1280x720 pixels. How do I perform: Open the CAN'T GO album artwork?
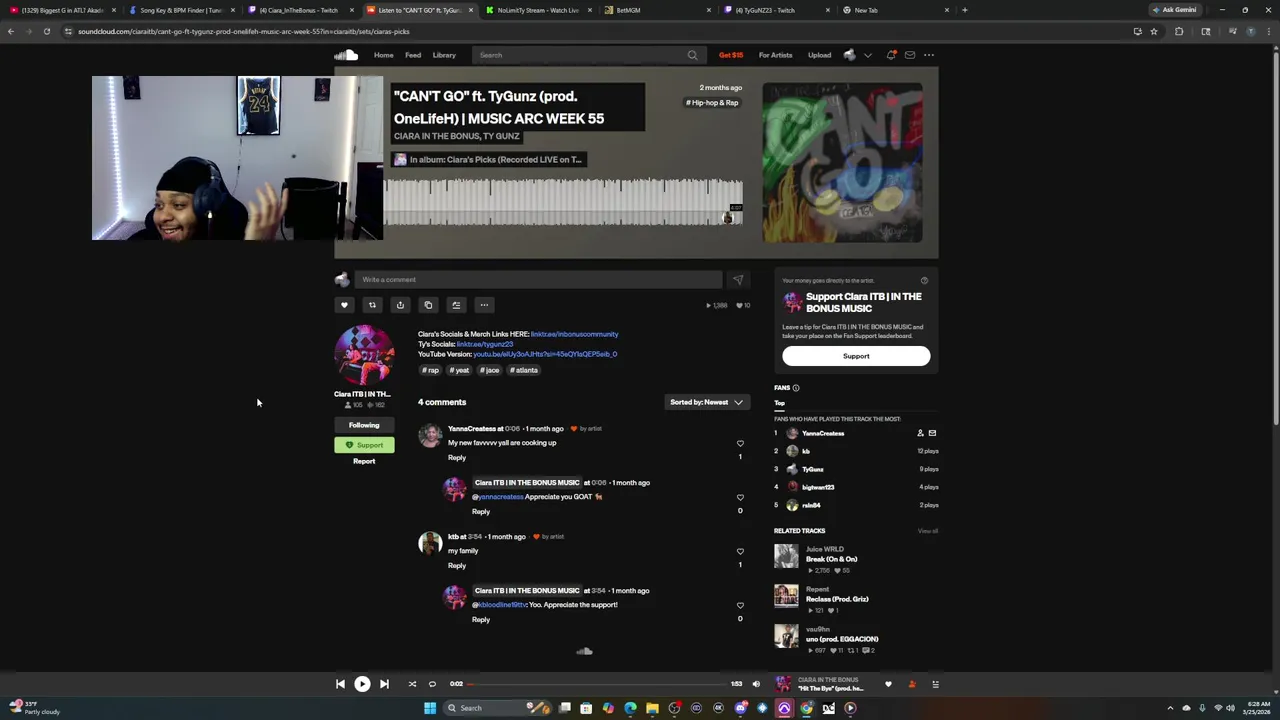pyautogui.click(x=843, y=163)
